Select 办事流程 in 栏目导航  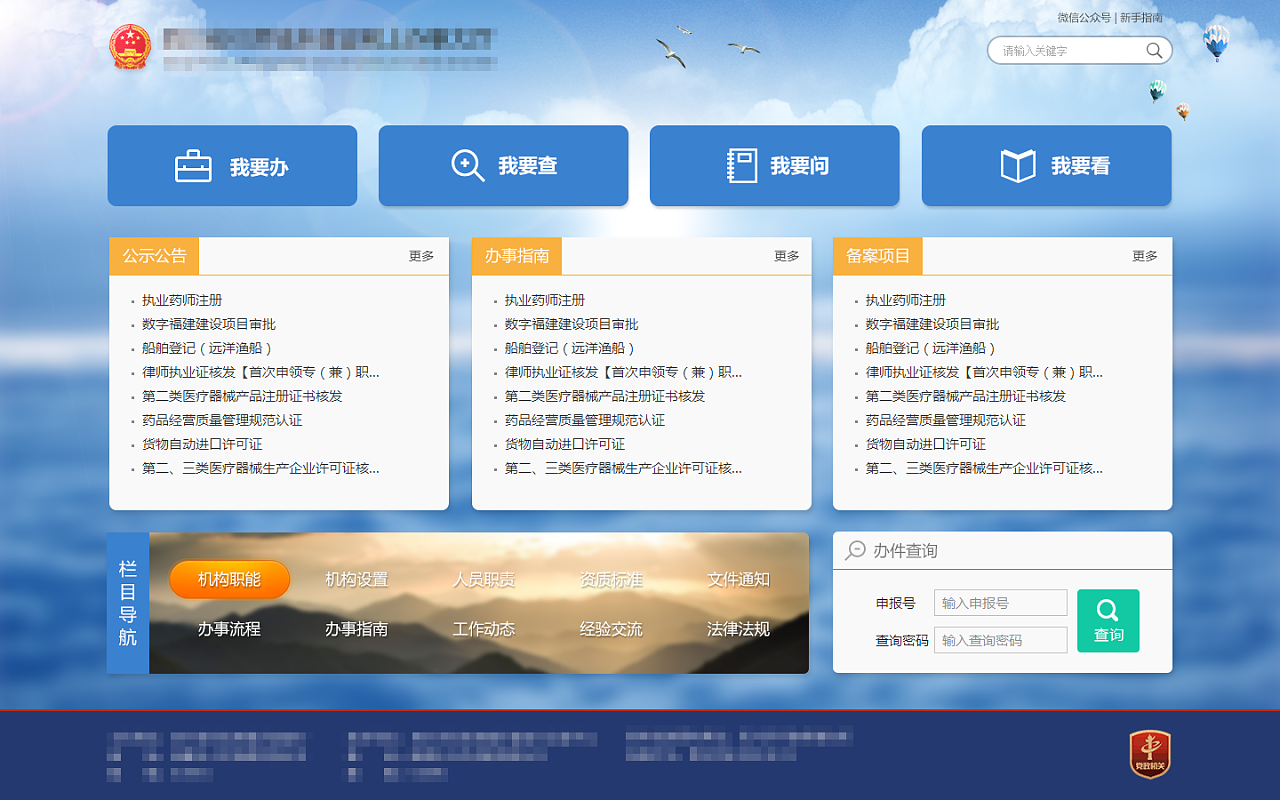229,629
